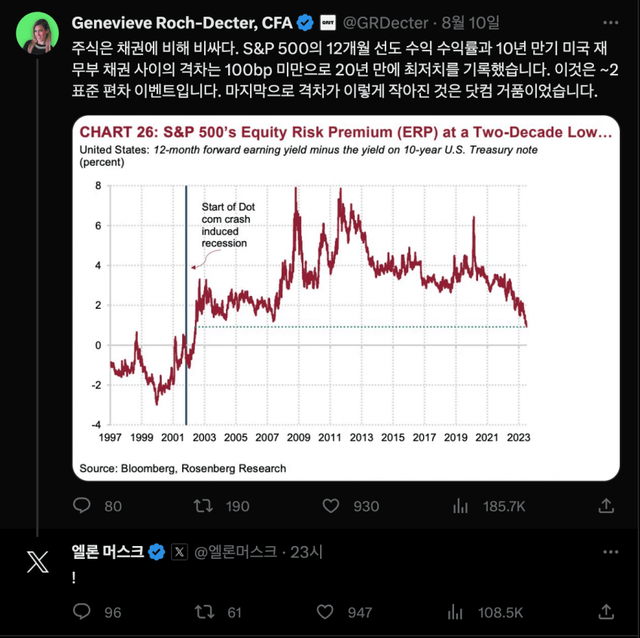The width and height of the screenshot is (640, 638).
Task: Like 엘론 머스크's reply tweet
Action: (324, 612)
